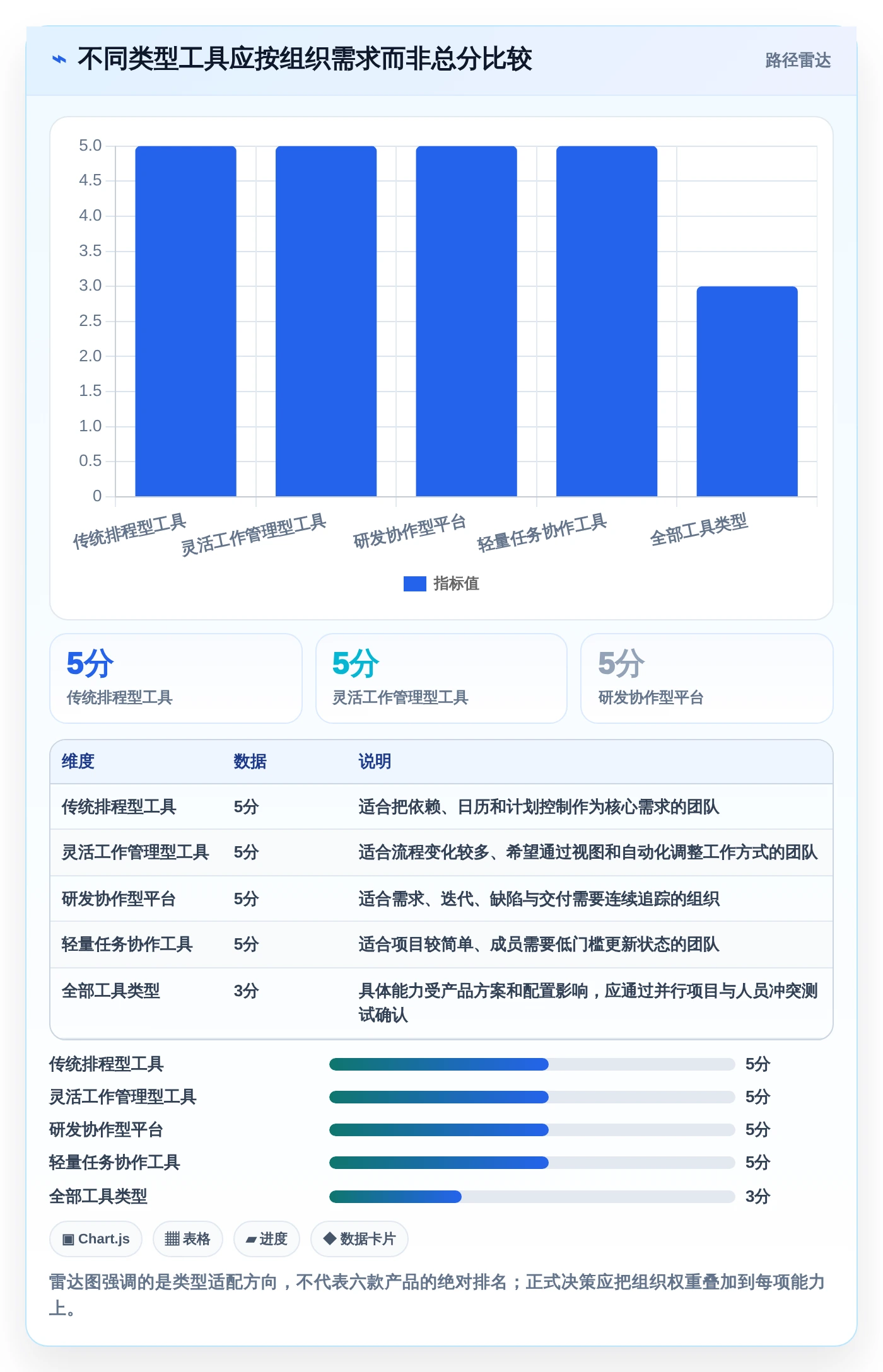Click the 3分 cell in table
Viewport: 883px width, 1372px height.
tap(246, 991)
